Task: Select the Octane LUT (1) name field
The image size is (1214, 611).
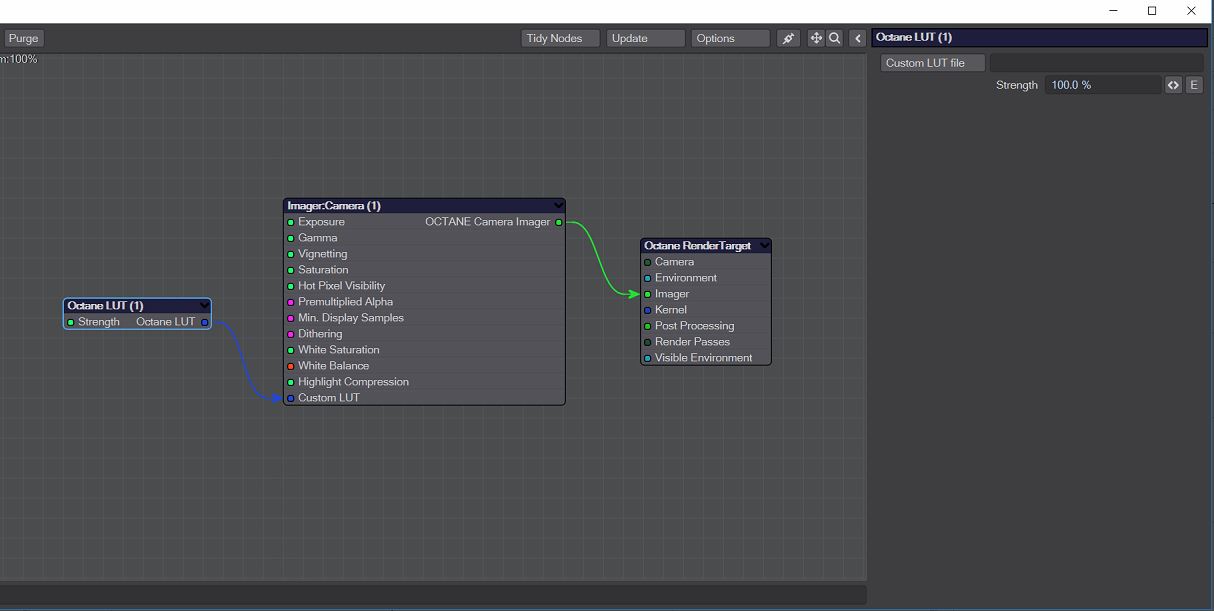Action: point(1039,37)
